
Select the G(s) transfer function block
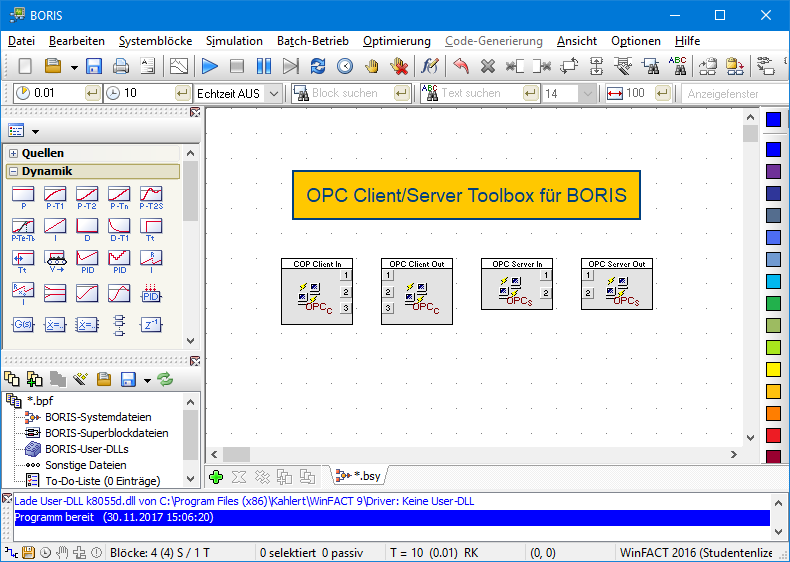(x=23, y=325)
